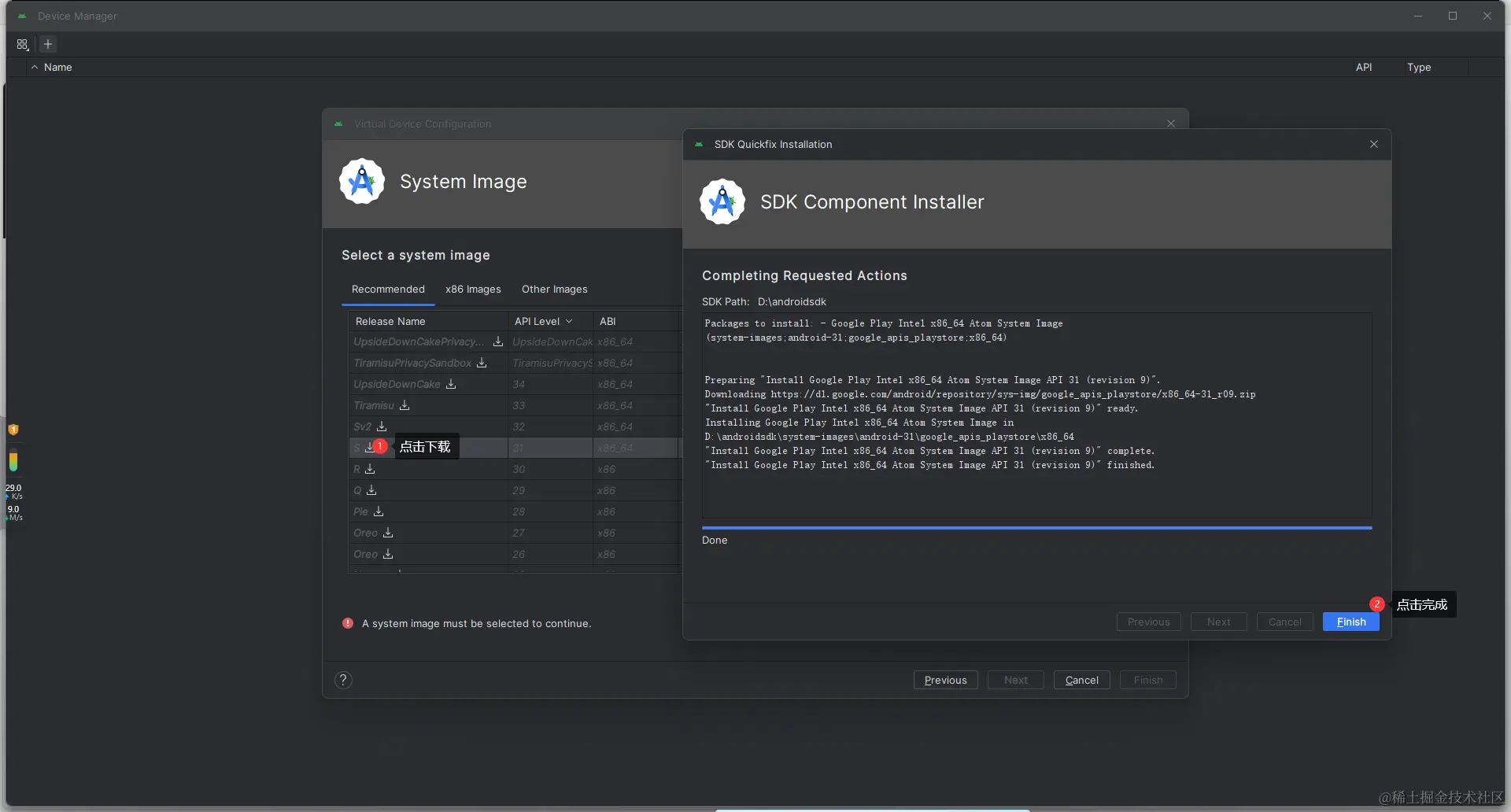Viewport: 1511px width, 812px height.
Task: Click Previous in System Image dialog
Action: [x=945, y=680]
